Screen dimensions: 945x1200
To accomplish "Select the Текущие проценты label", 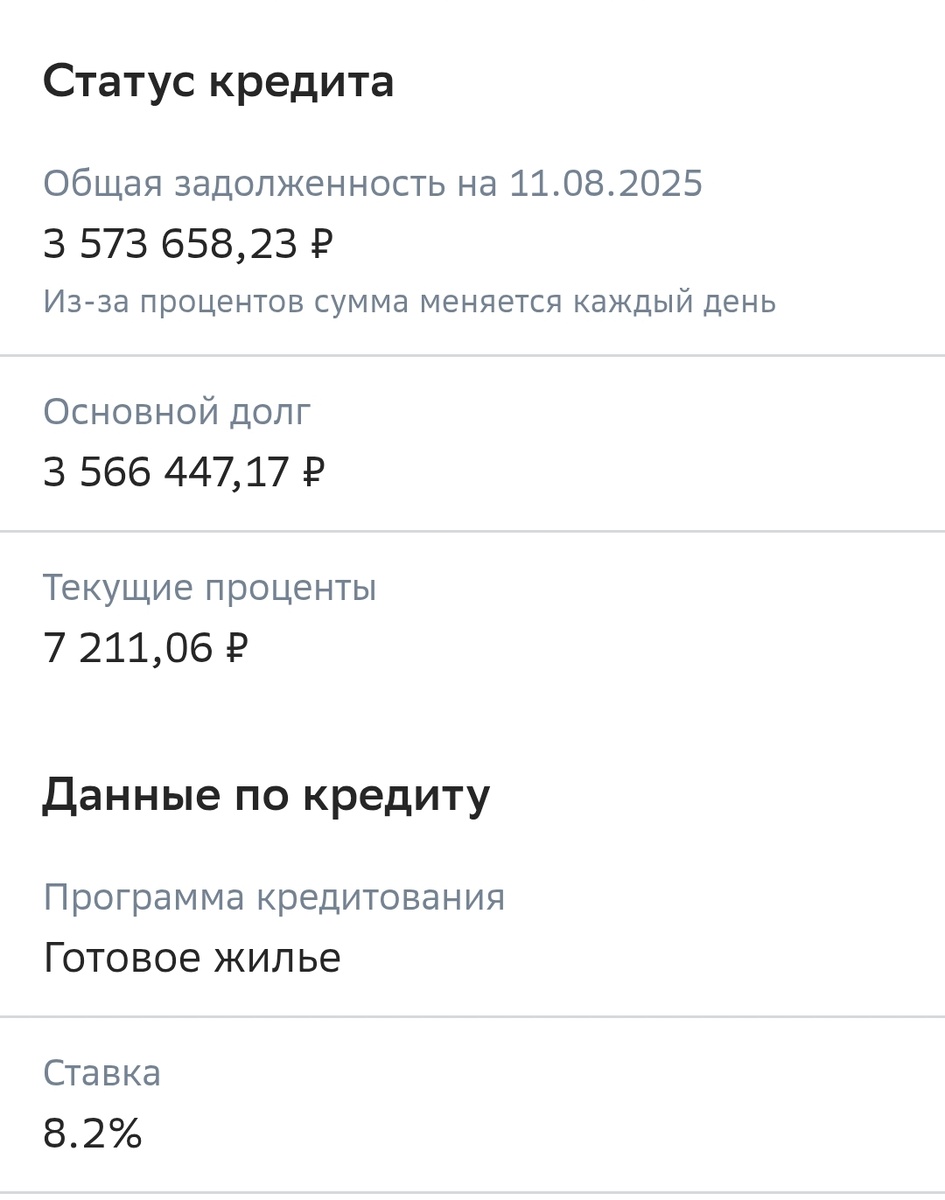I will 209,587.
